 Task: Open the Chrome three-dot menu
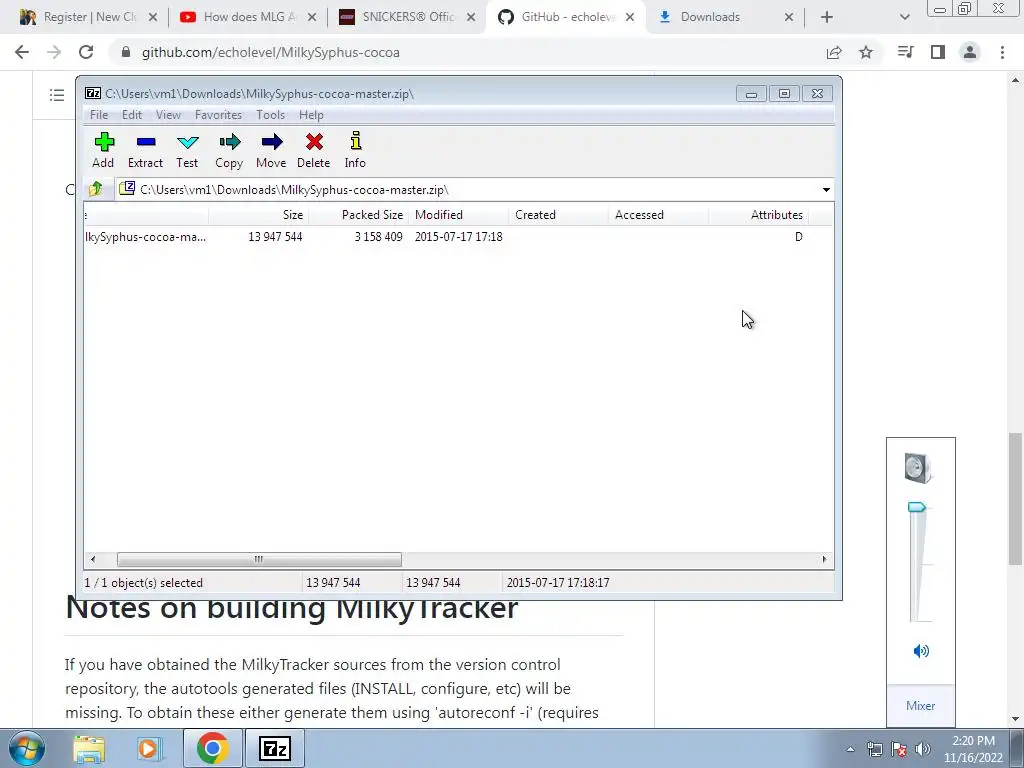tap(1002, 52)
